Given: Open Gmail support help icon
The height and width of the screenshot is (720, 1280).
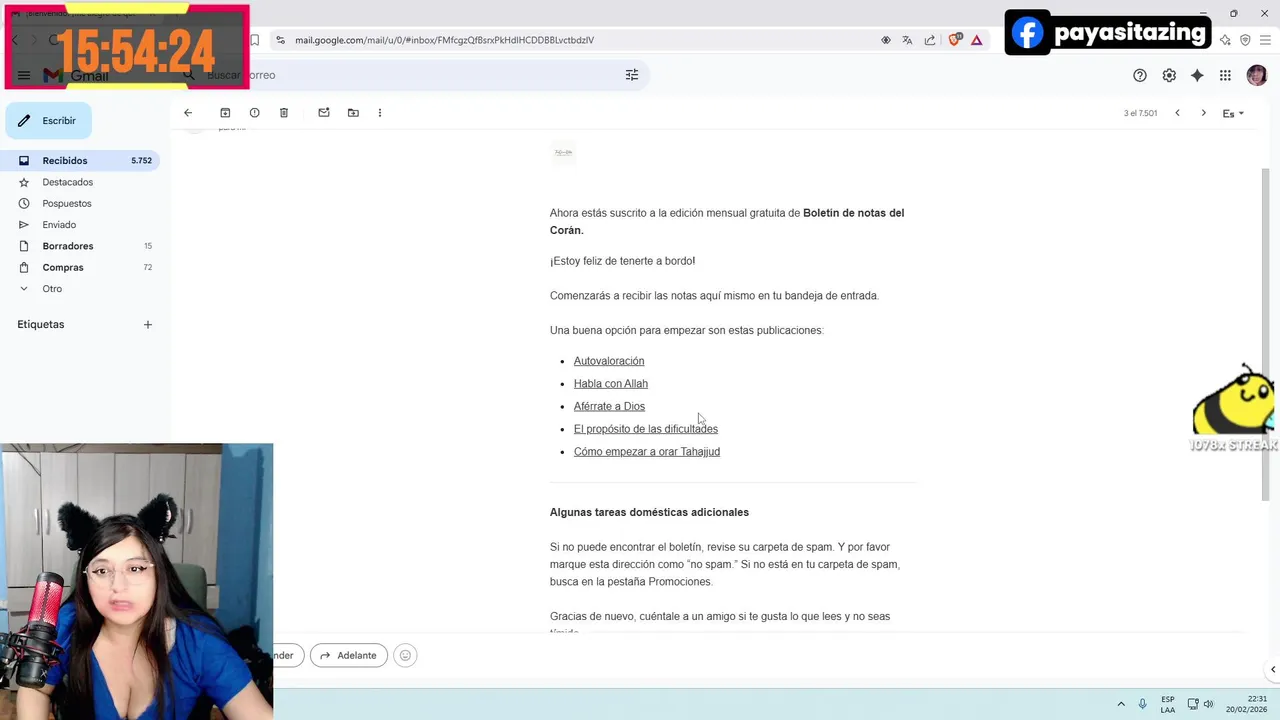Looking at the screenshot, I should (1140, 75).
